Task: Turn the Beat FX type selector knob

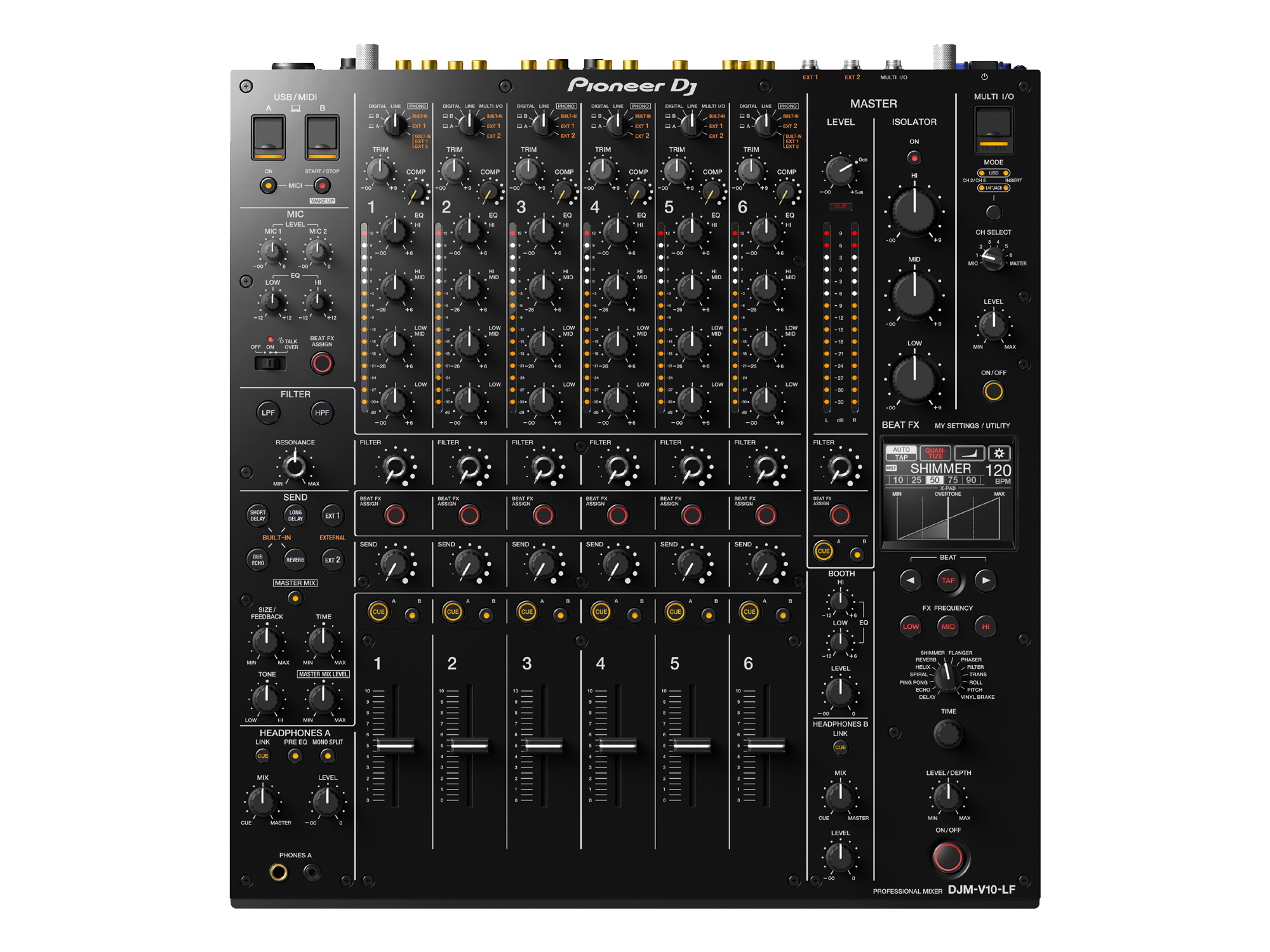Action: pos(947,677)
